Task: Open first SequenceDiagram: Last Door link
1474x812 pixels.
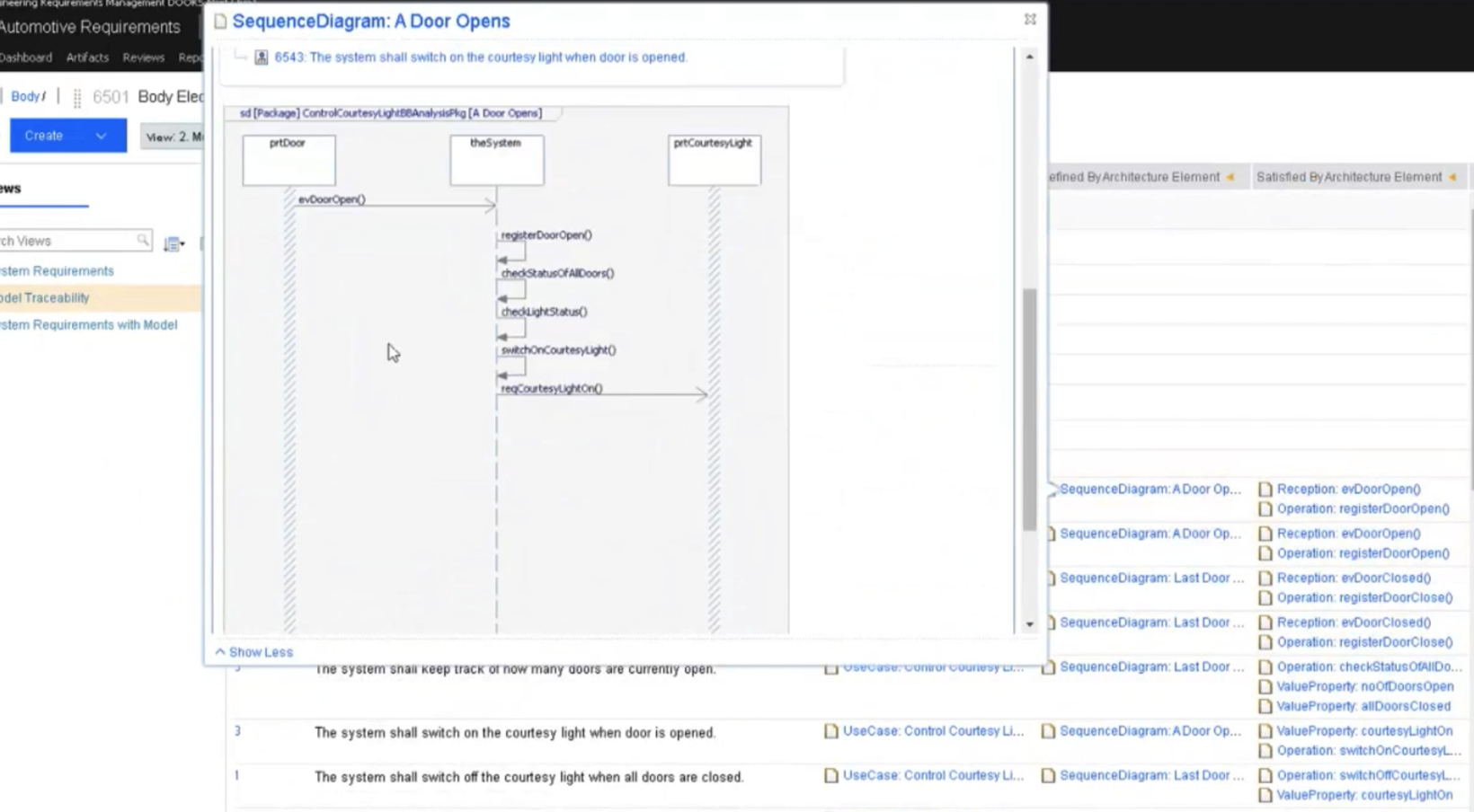Action: (x=1151, y=578)
